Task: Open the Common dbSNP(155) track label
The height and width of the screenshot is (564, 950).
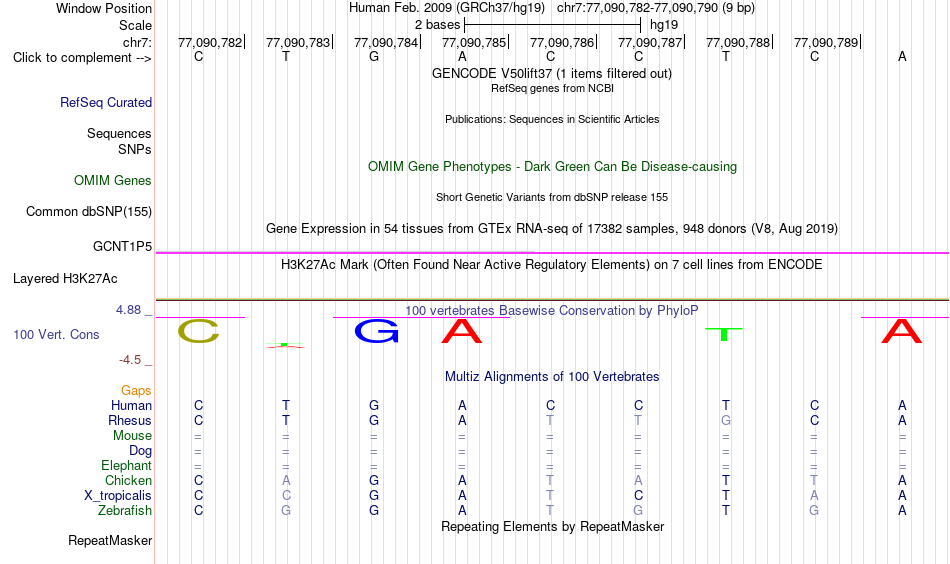Action: click(89, 211)
